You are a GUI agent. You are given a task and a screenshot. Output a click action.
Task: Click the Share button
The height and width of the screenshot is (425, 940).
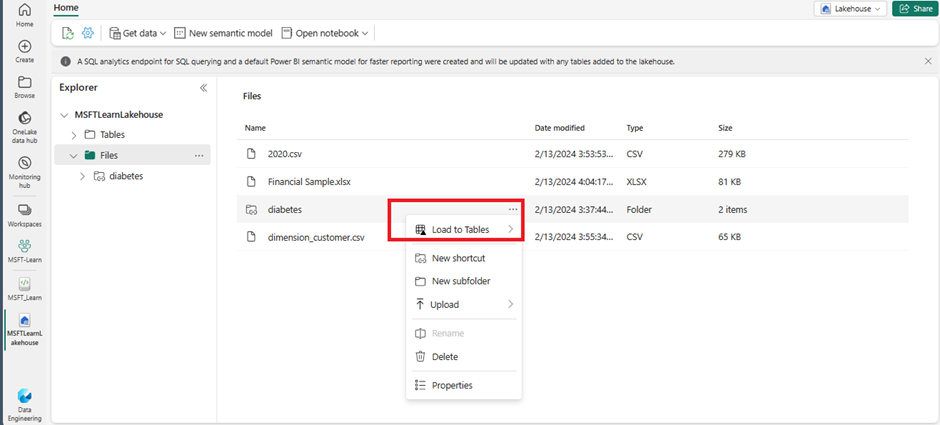(x=914, y=9)
